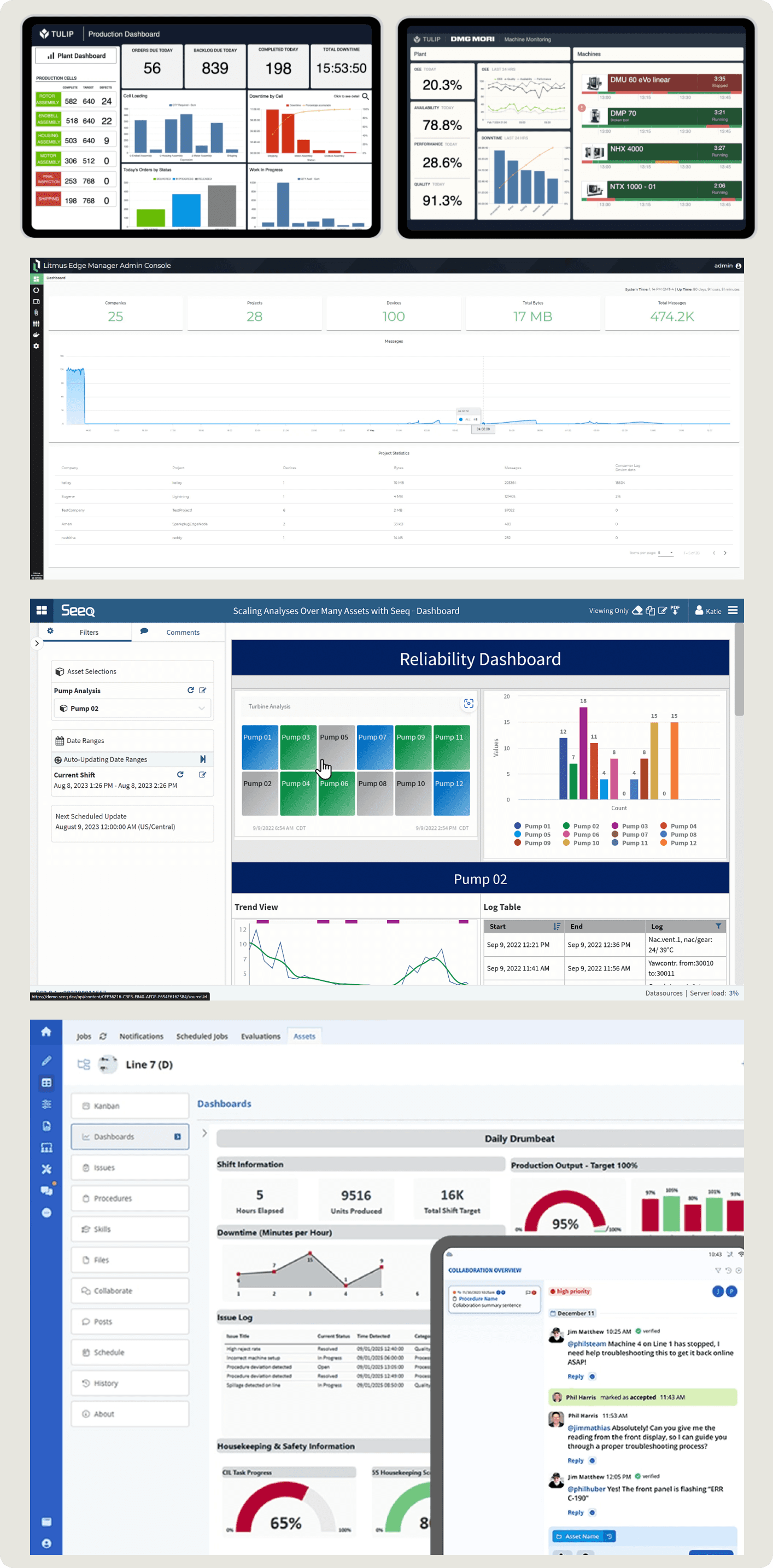This screenshot has width=773, height=1568.
Task: Click the cloud icon beside Viewing Only
Action: tap(637, 610)
